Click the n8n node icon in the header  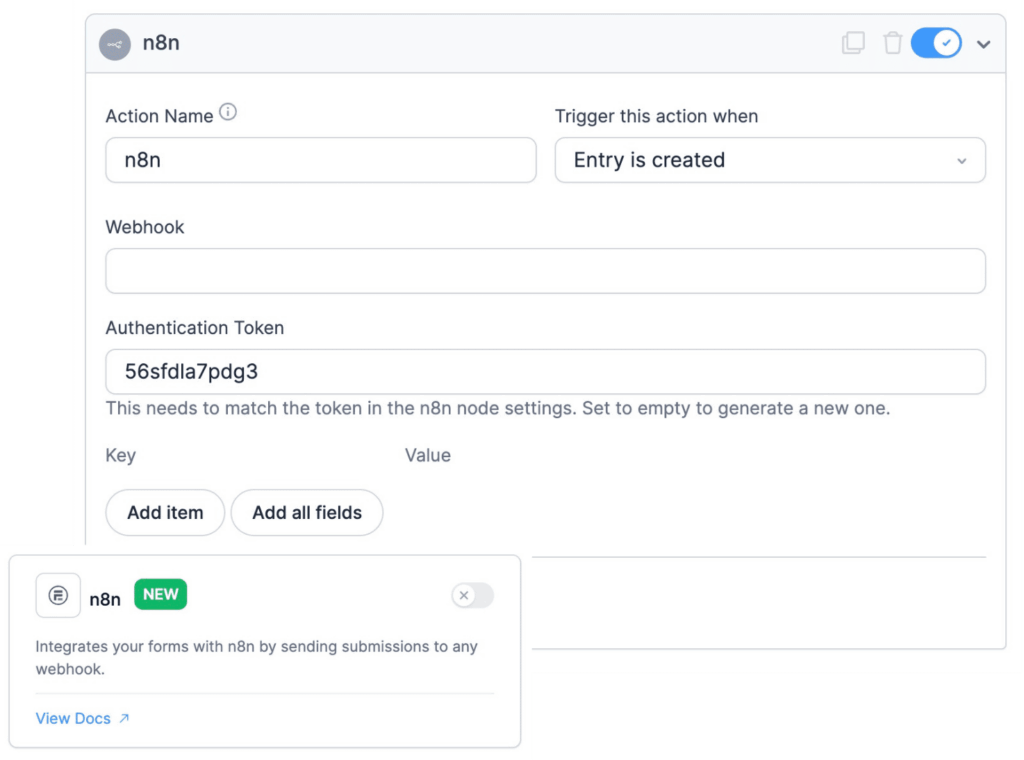pyautogui.click(x=114, y=43)
